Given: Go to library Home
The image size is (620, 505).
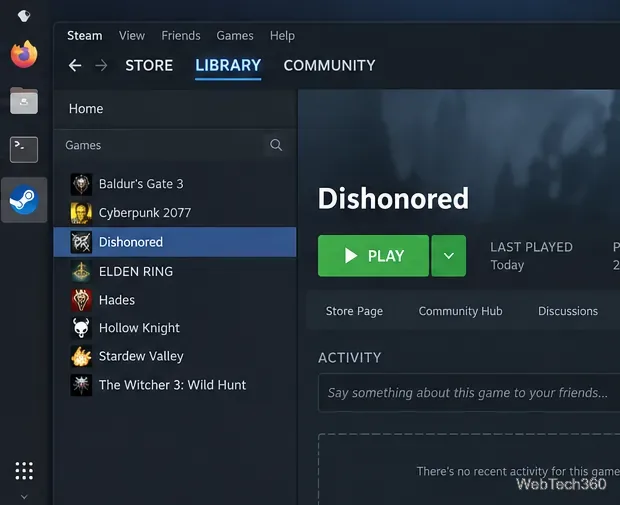Looking at the screenshot, I should tap(175, 109).
